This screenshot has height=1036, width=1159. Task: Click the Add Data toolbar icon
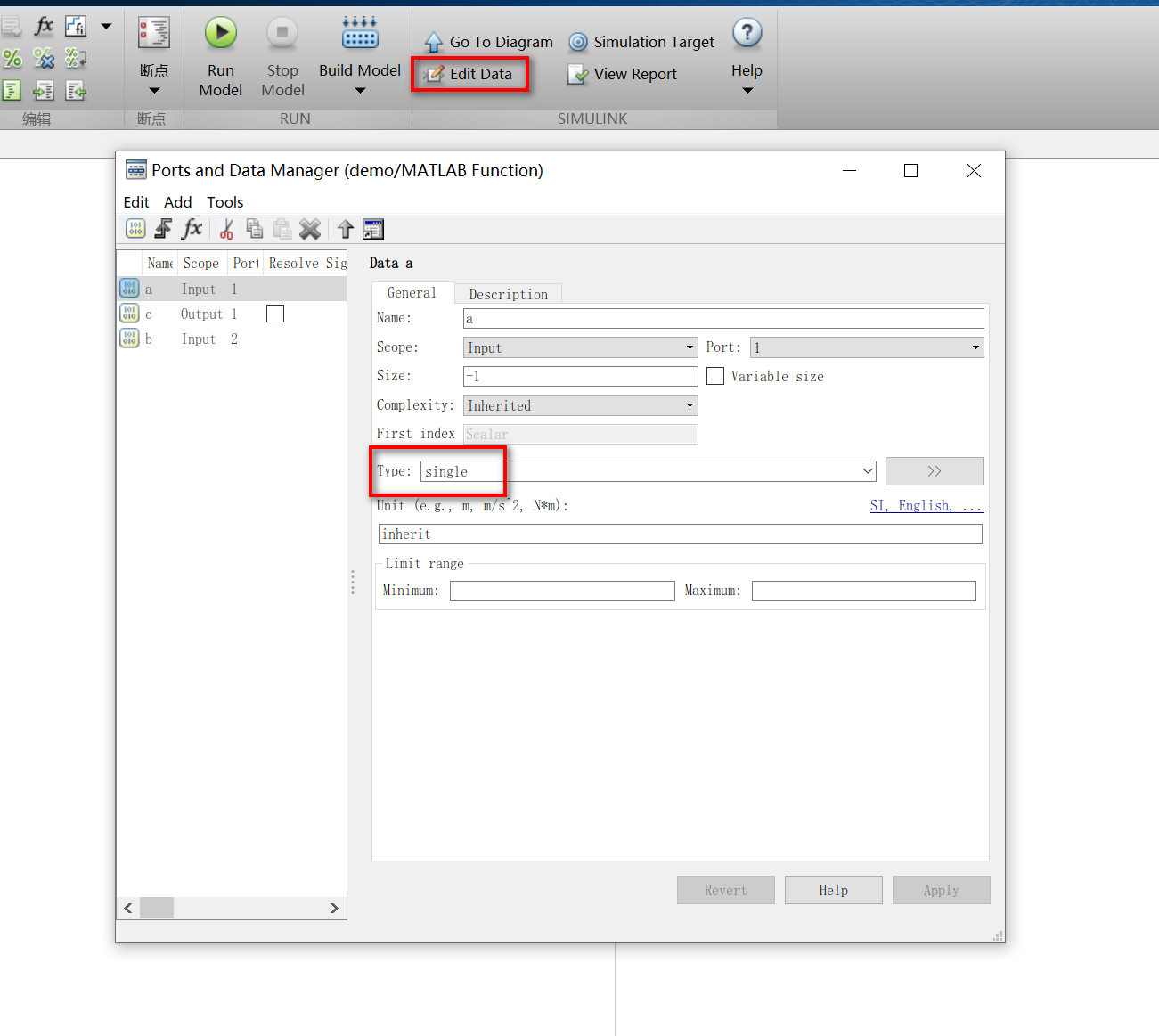[135, 229]
